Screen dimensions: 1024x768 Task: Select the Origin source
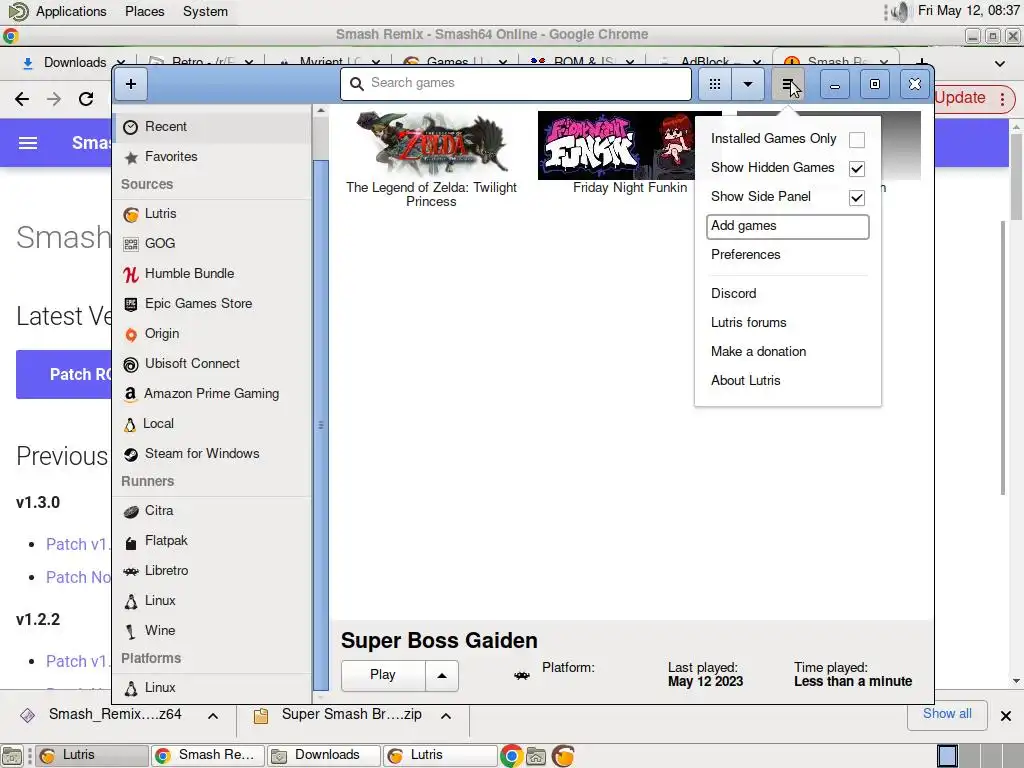212,334
